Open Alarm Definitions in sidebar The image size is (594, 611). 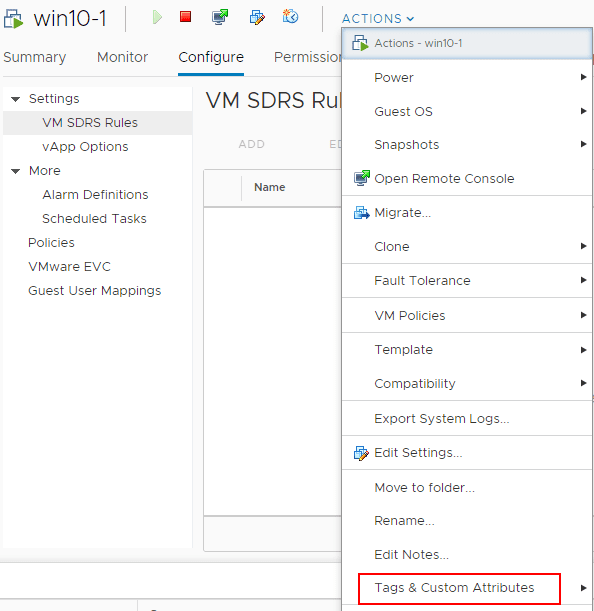click(x=97, y=194)
